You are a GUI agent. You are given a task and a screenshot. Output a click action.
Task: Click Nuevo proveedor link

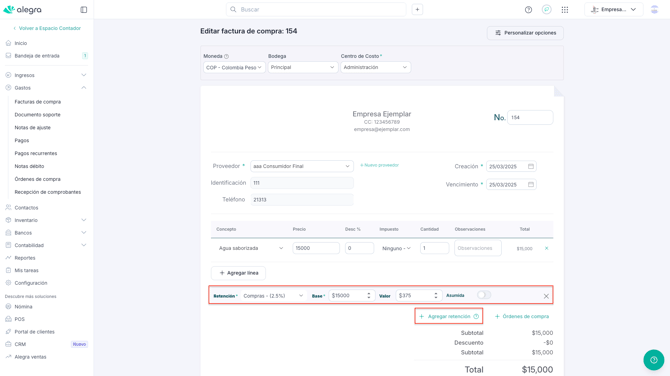click(379, 165)
